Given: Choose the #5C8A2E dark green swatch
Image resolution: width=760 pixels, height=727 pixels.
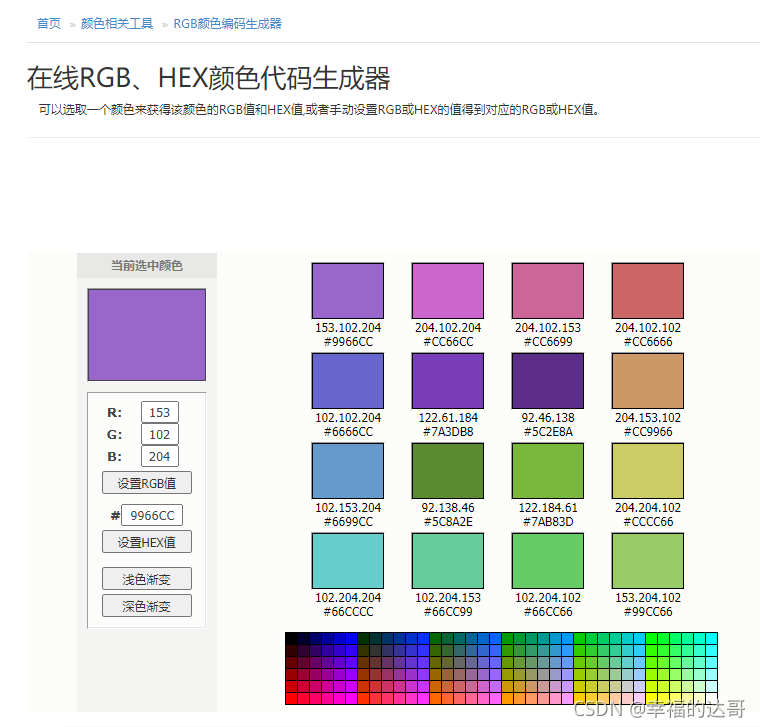Looking at the screenshot, I should click(447, 471).
